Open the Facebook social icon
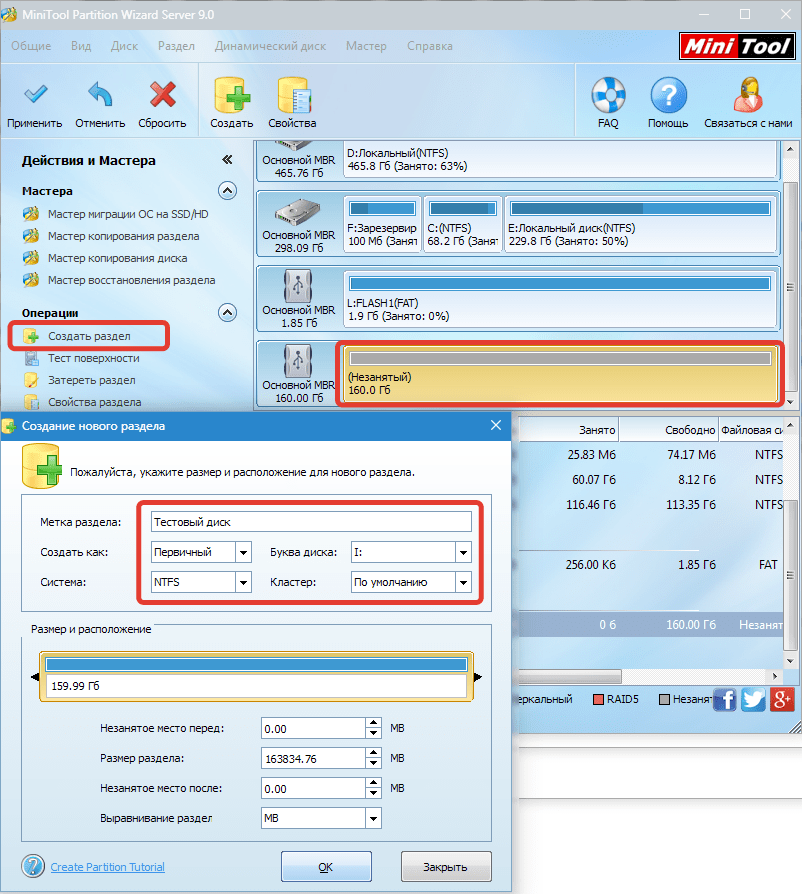The image size is (802, 894). click(725, 700)
